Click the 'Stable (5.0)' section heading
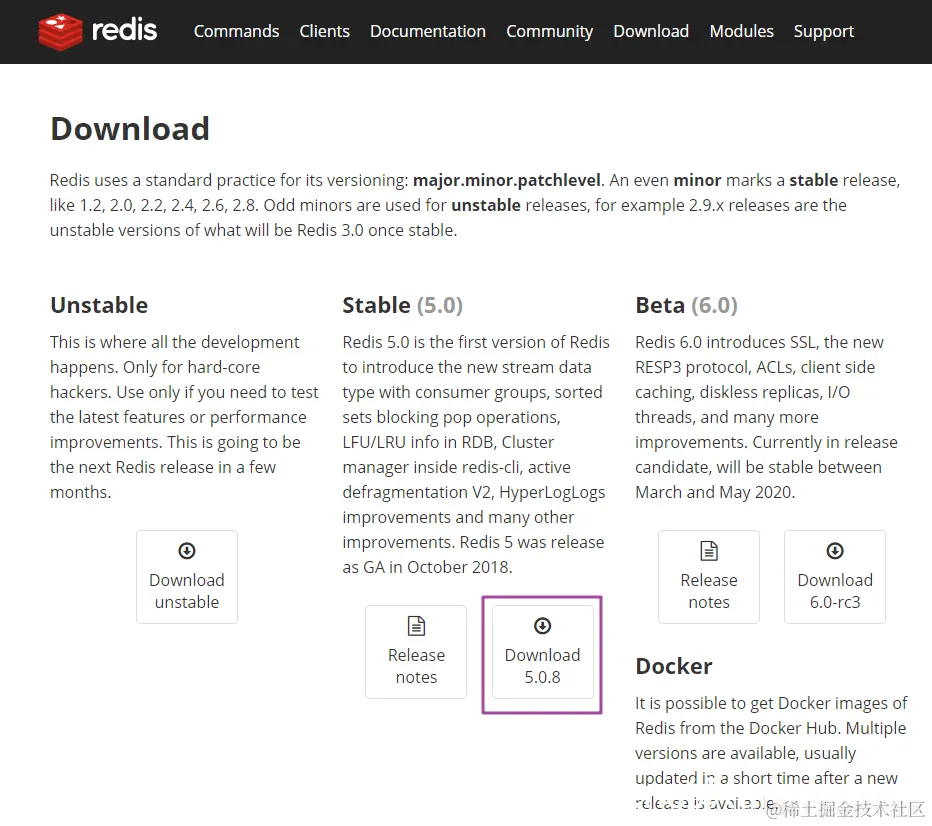The image size is (932, 826). click(402, 305)
